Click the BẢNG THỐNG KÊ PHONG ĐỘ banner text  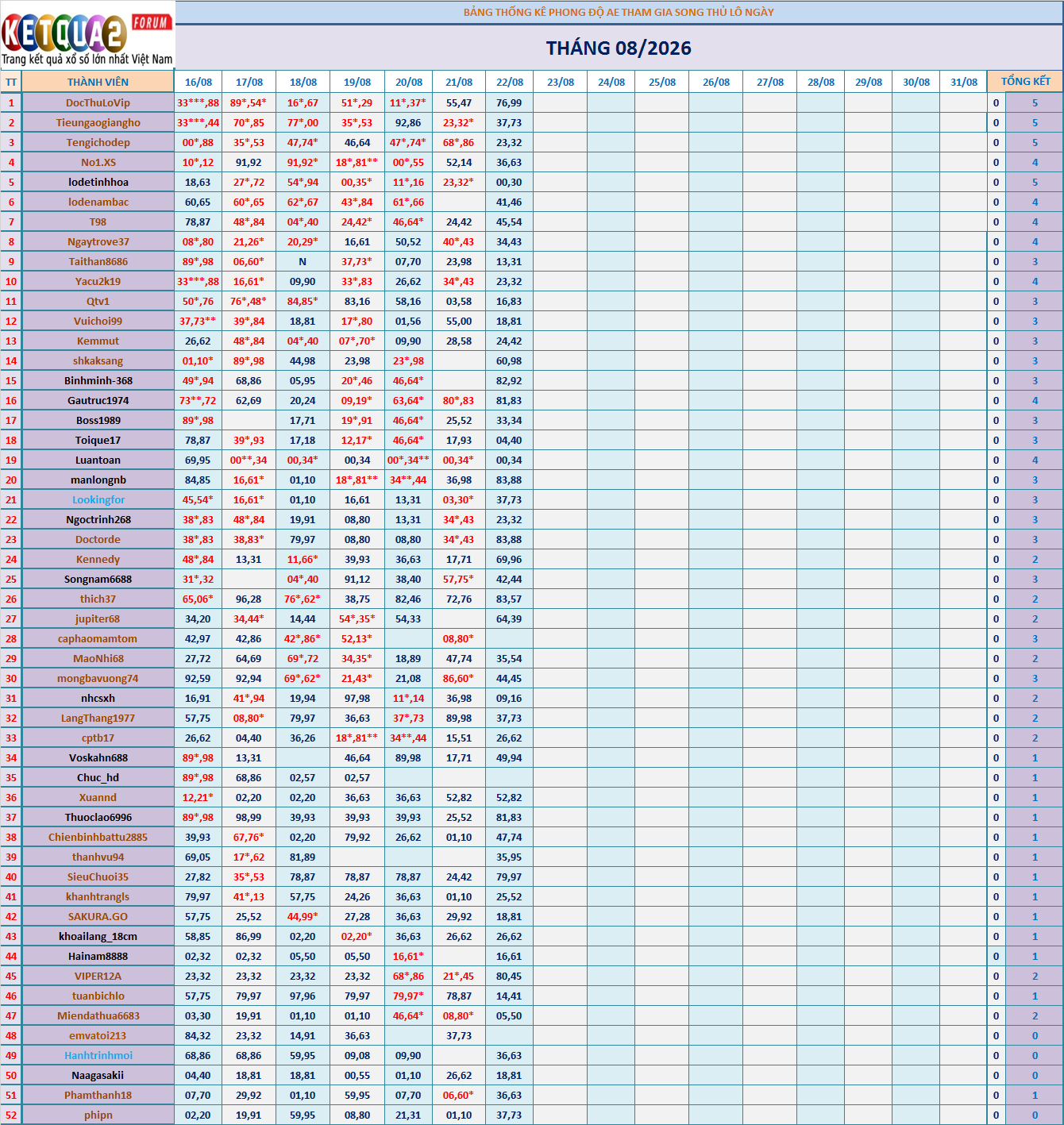(x=619, y=12)
